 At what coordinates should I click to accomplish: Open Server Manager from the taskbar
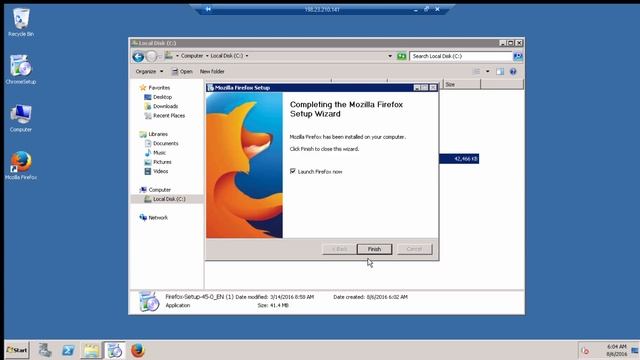click(45, 350)
